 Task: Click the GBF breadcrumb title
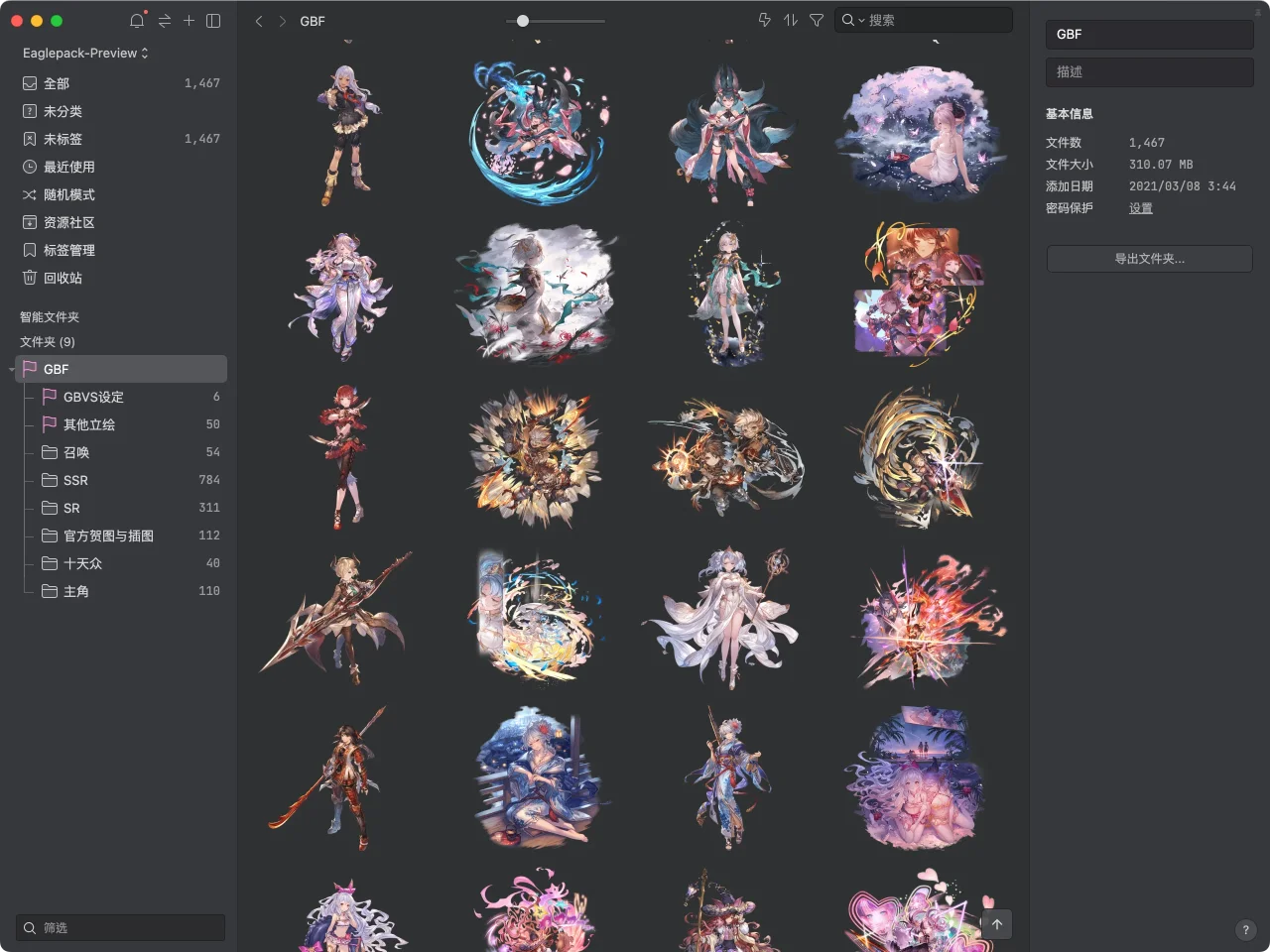(313, 21)
